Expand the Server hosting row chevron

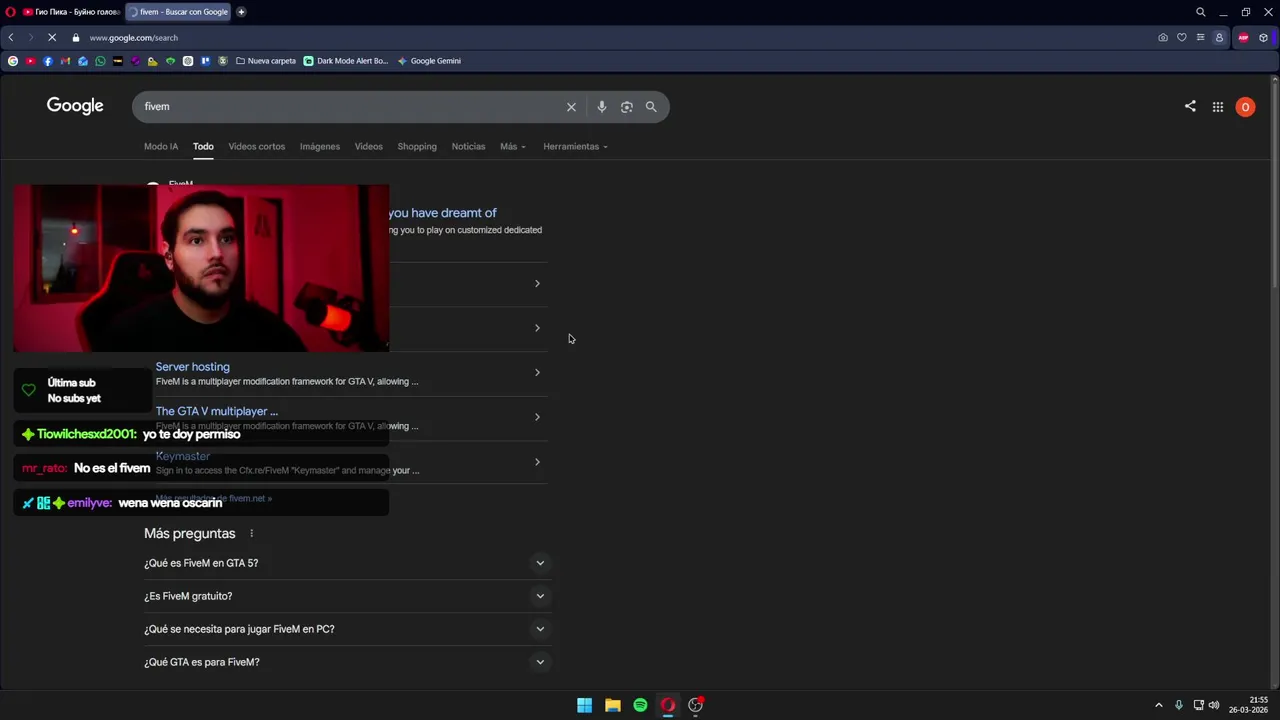[x=537, y=373]
